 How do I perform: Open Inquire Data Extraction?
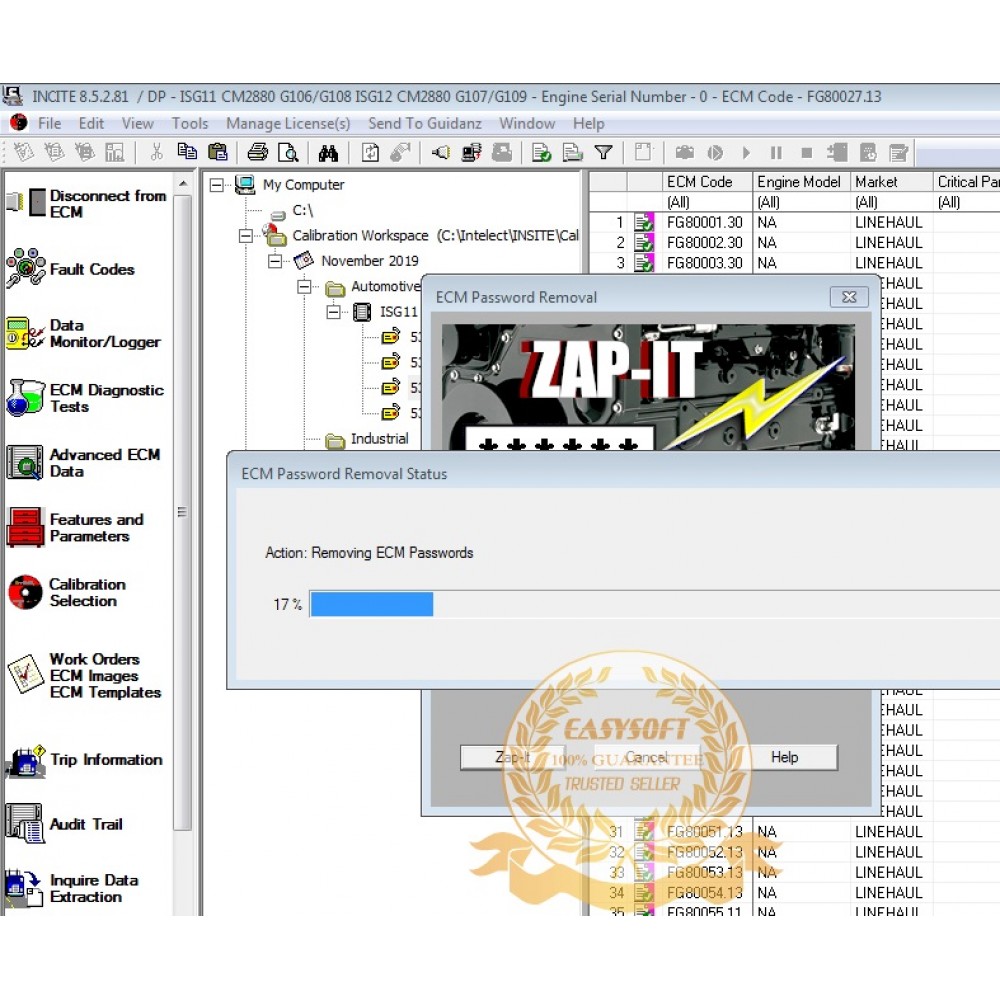72,888
